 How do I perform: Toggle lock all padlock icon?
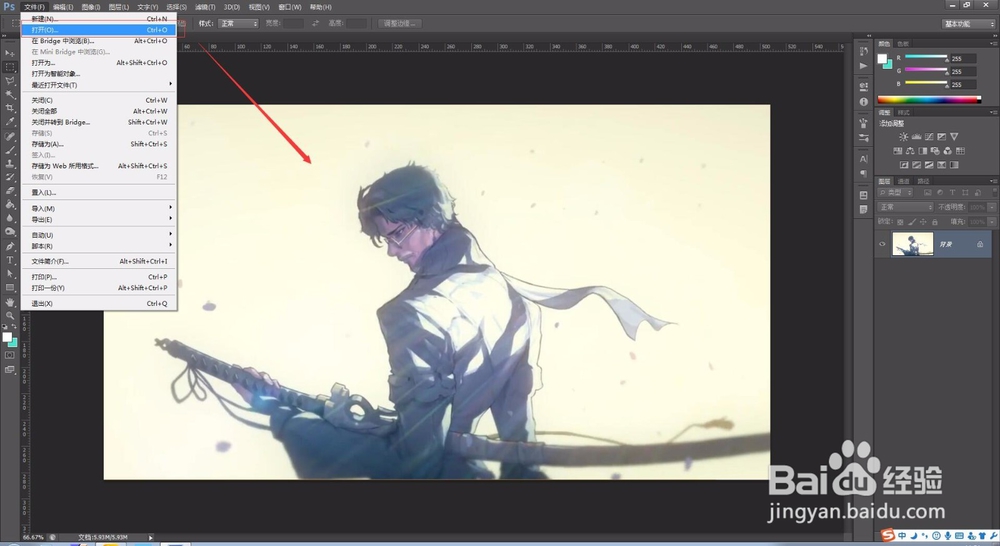point(934,222)
